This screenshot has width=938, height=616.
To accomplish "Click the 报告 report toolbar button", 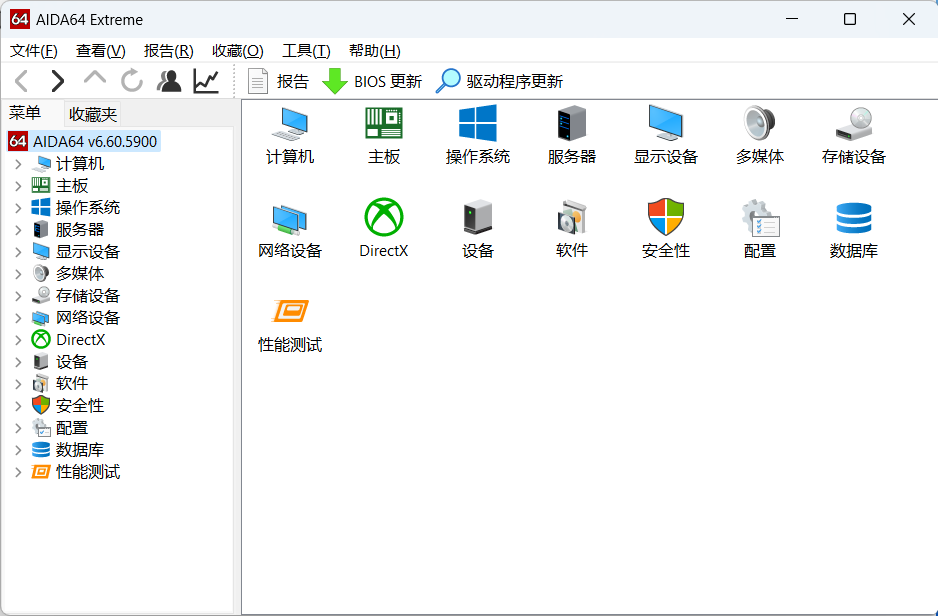I will (x=278, y=81).
